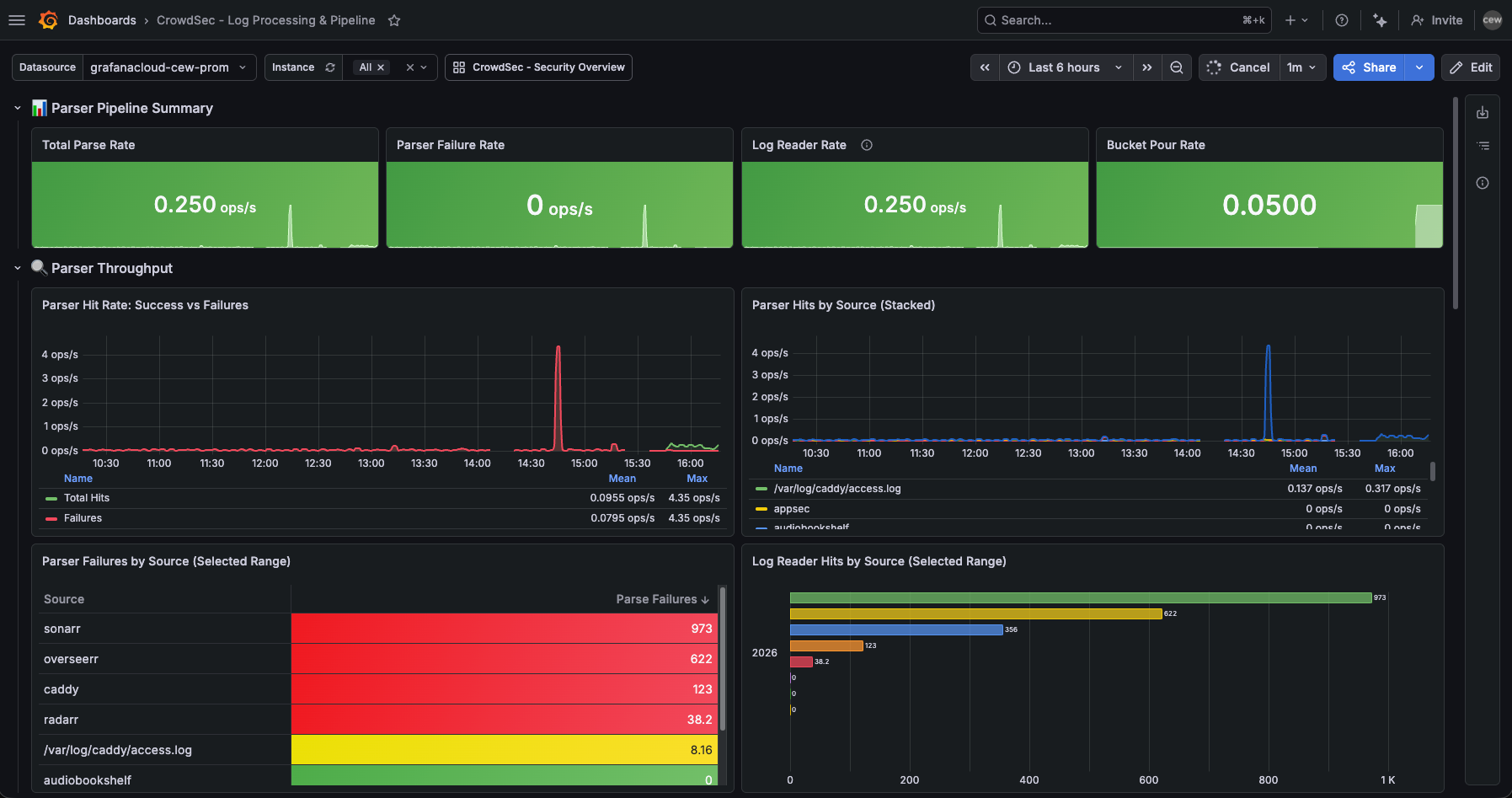Open the refresh interval 1m dropdown

[x=1302, y=67]
